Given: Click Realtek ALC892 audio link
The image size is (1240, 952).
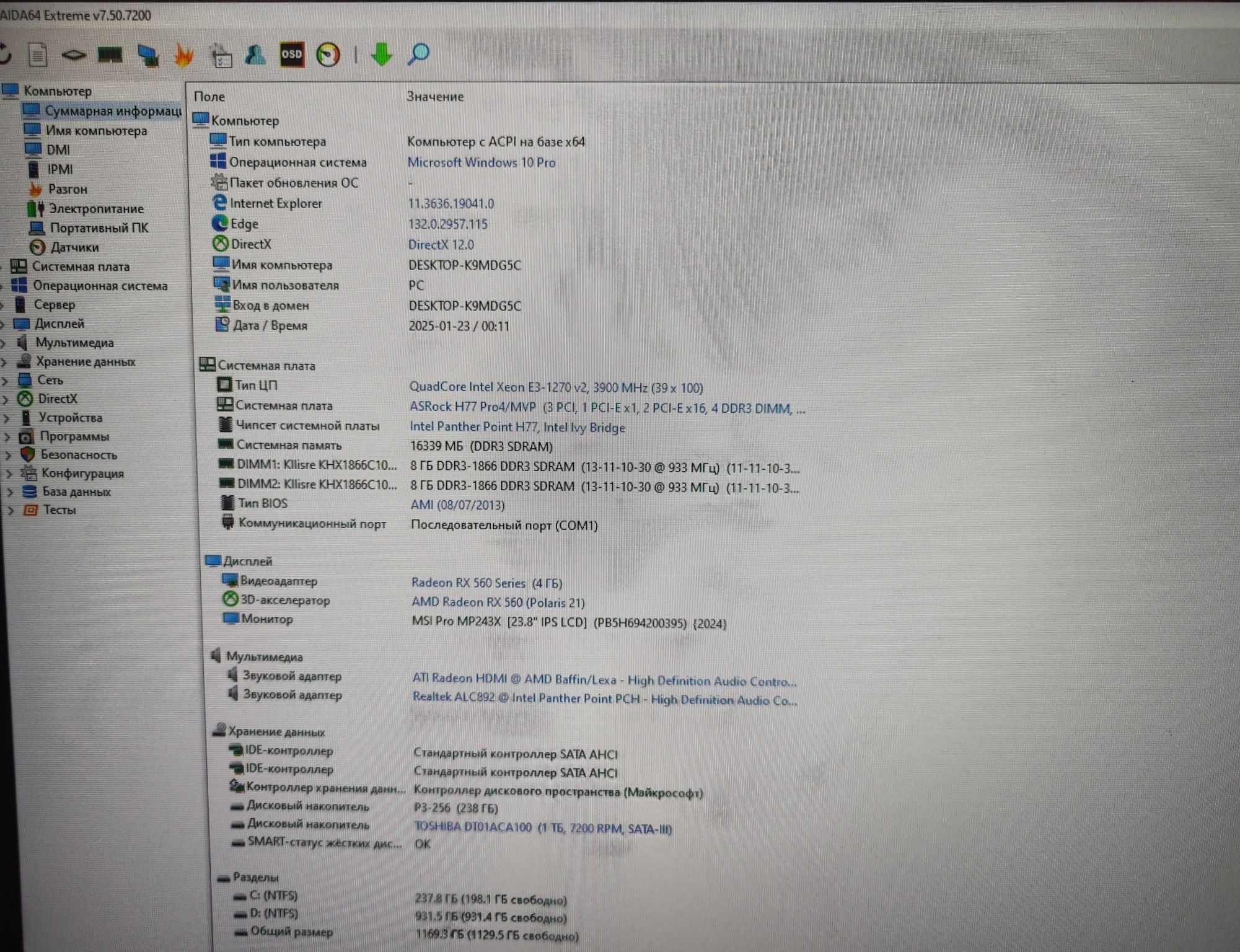Looking at the screenshot, I should (605, 699).
